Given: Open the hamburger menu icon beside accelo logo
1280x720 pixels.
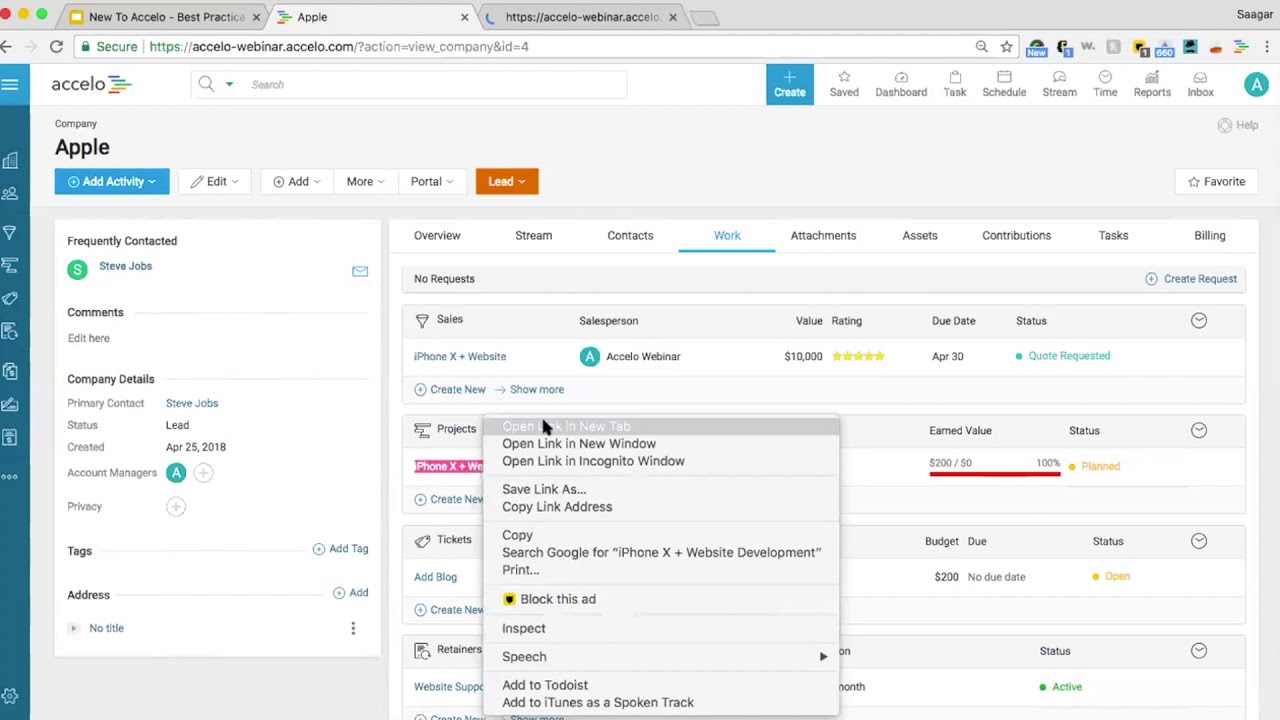Looking at the screenshot, I should (10, 85).
